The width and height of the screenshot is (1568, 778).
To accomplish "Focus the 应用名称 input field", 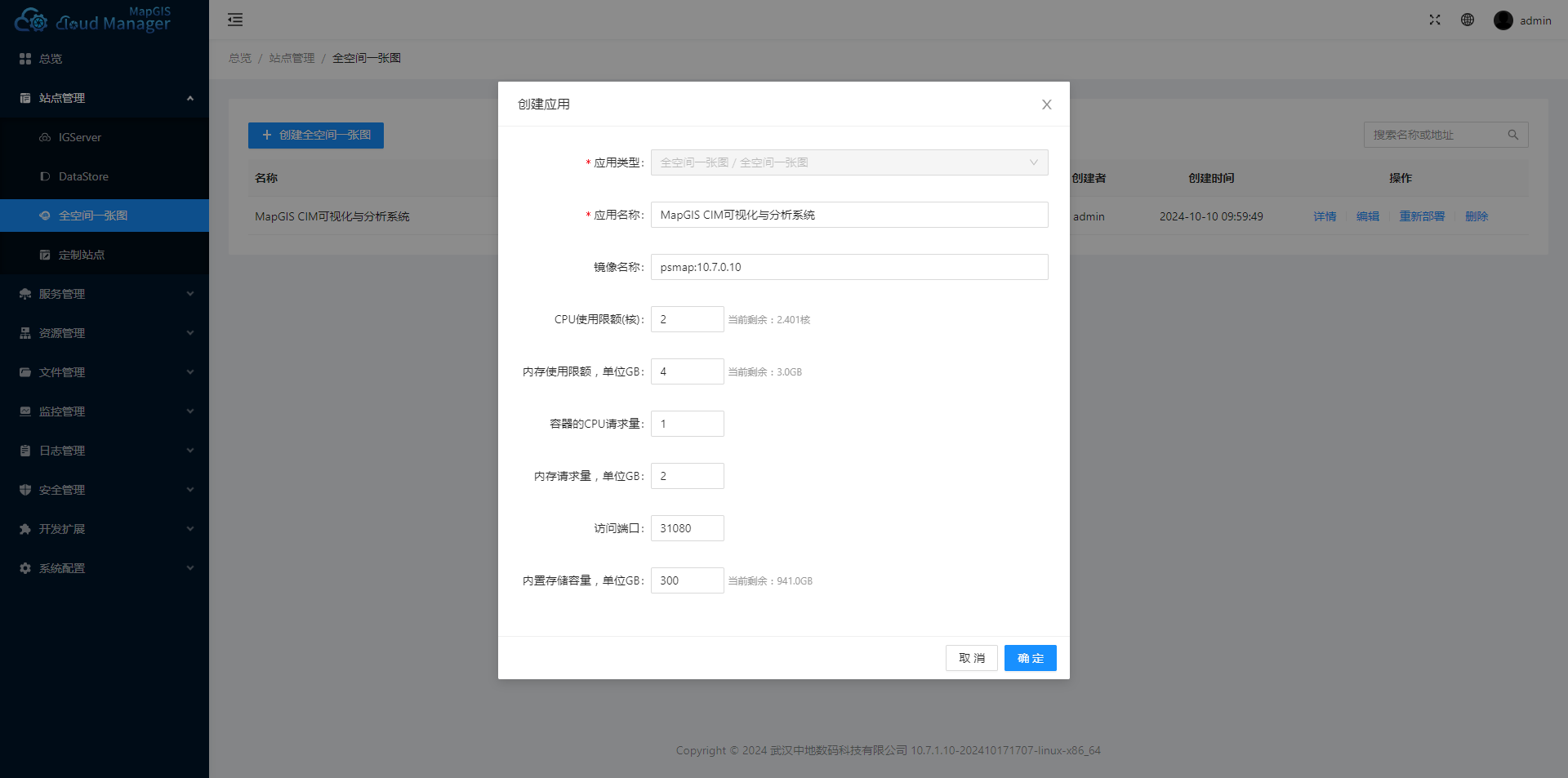I will point(849,215).
